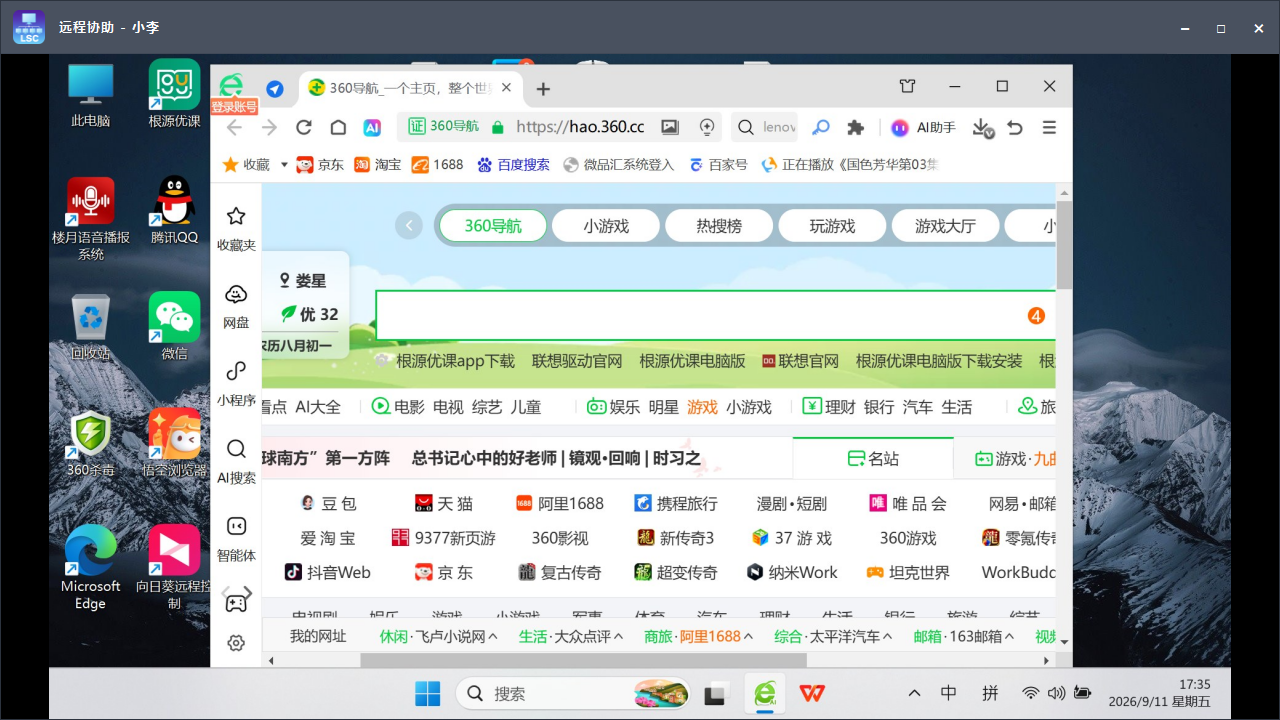This screenshot has width=1280, height=720.
Task: Open a new browser tab
Action: [543, 89]
